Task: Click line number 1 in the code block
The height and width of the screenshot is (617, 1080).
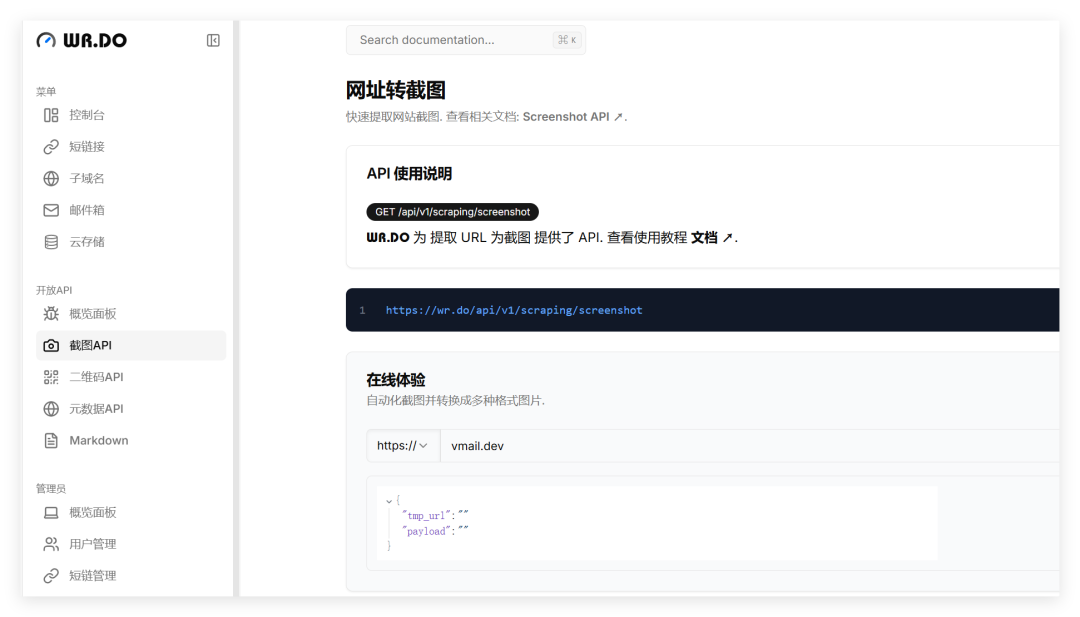Action: (x=362, y=311)
